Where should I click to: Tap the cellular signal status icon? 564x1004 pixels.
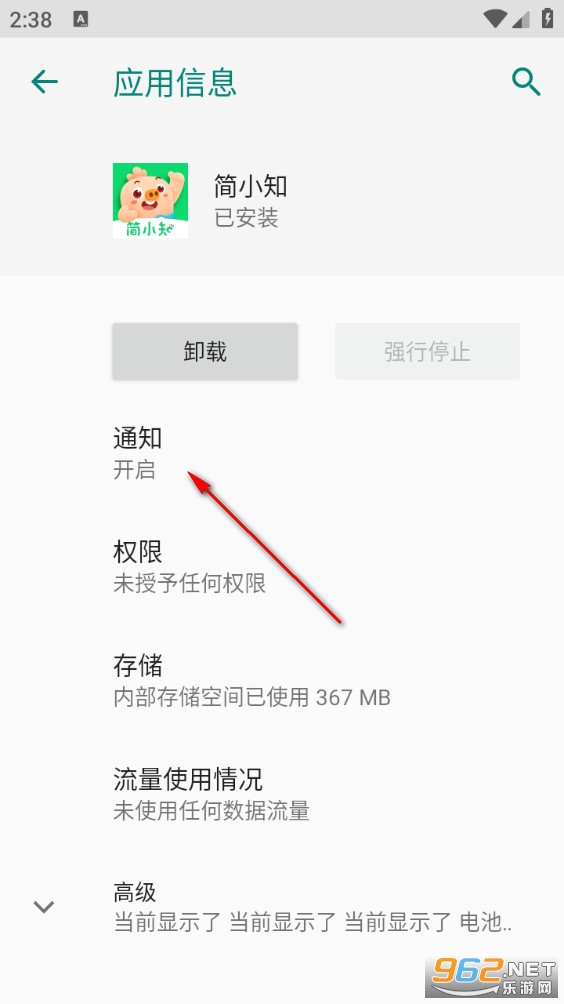click(x=521, y=20)
